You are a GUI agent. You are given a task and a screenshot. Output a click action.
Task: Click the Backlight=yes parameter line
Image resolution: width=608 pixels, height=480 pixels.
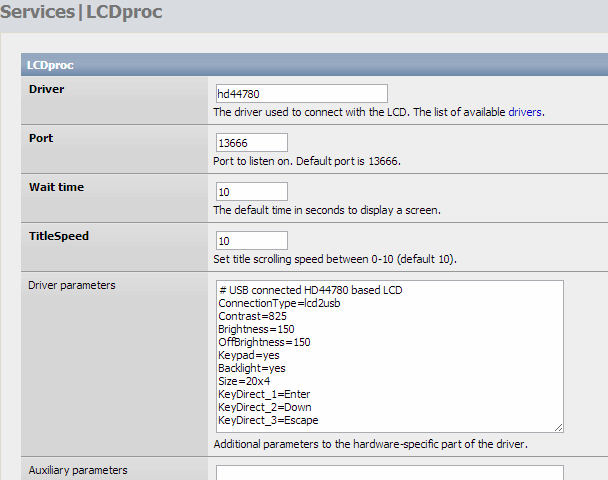tap(252, 368)
